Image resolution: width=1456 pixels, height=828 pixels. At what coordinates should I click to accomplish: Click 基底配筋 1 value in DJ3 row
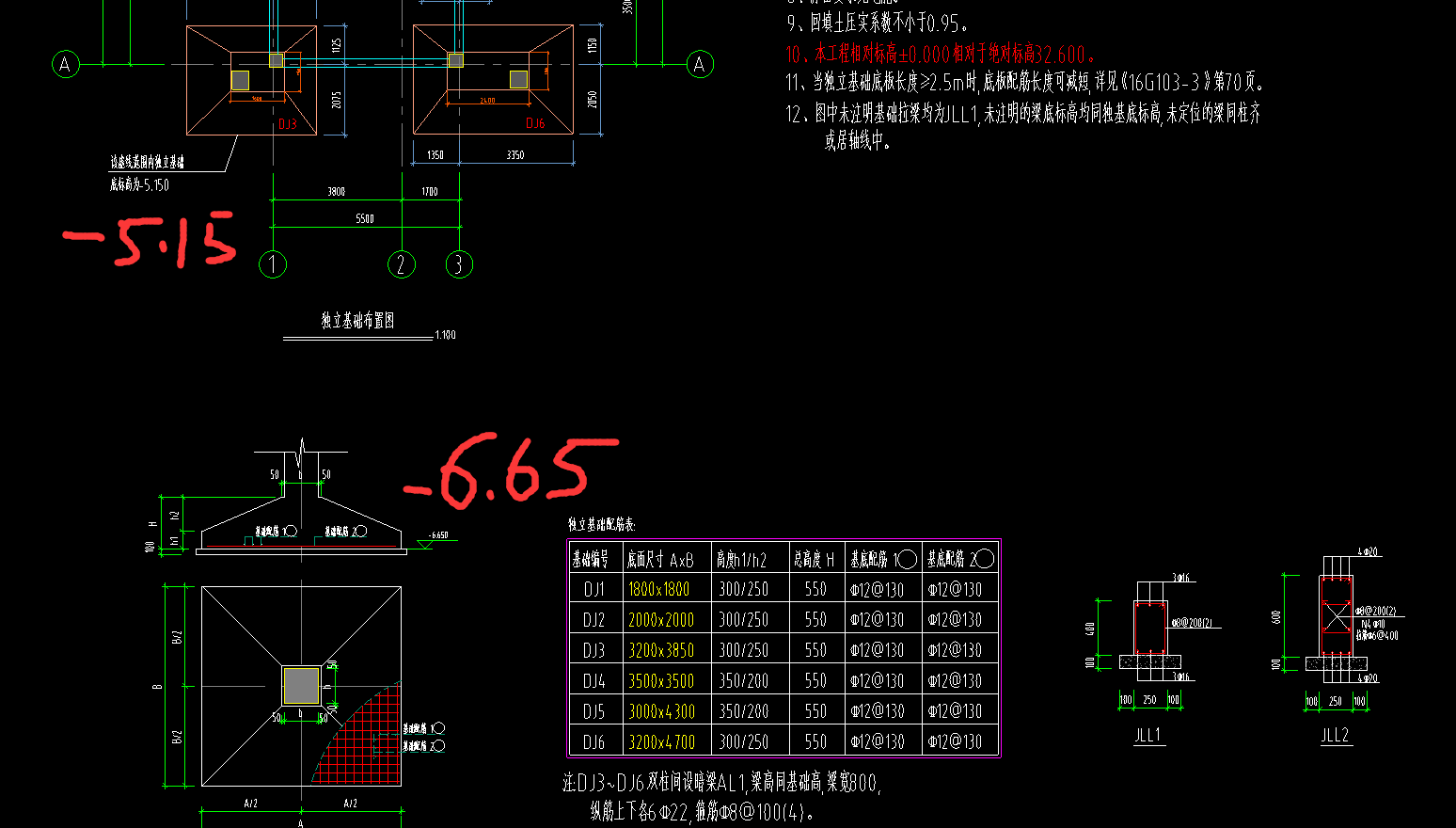877,651
